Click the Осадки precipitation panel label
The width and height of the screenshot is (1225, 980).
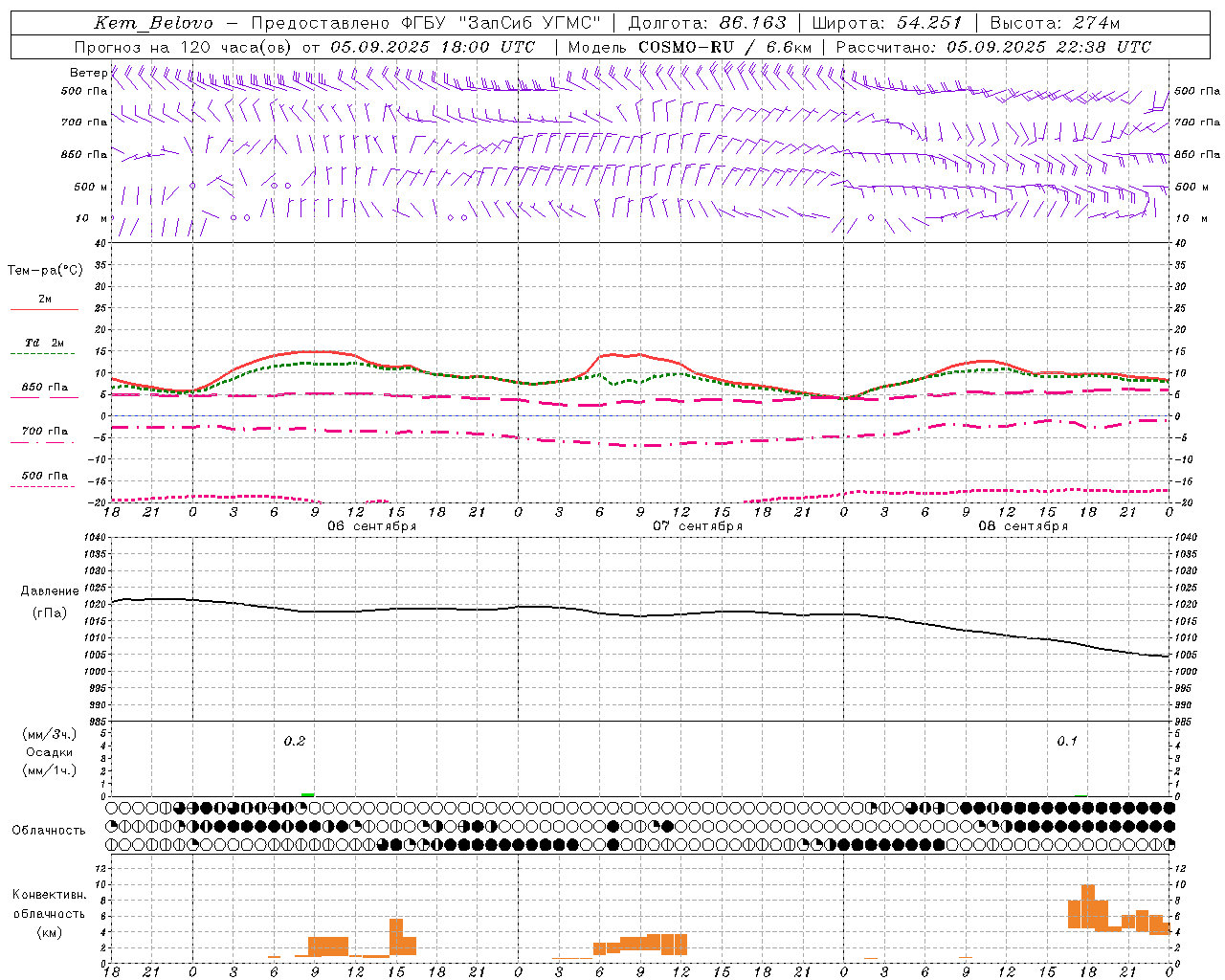tap(50, 752)
